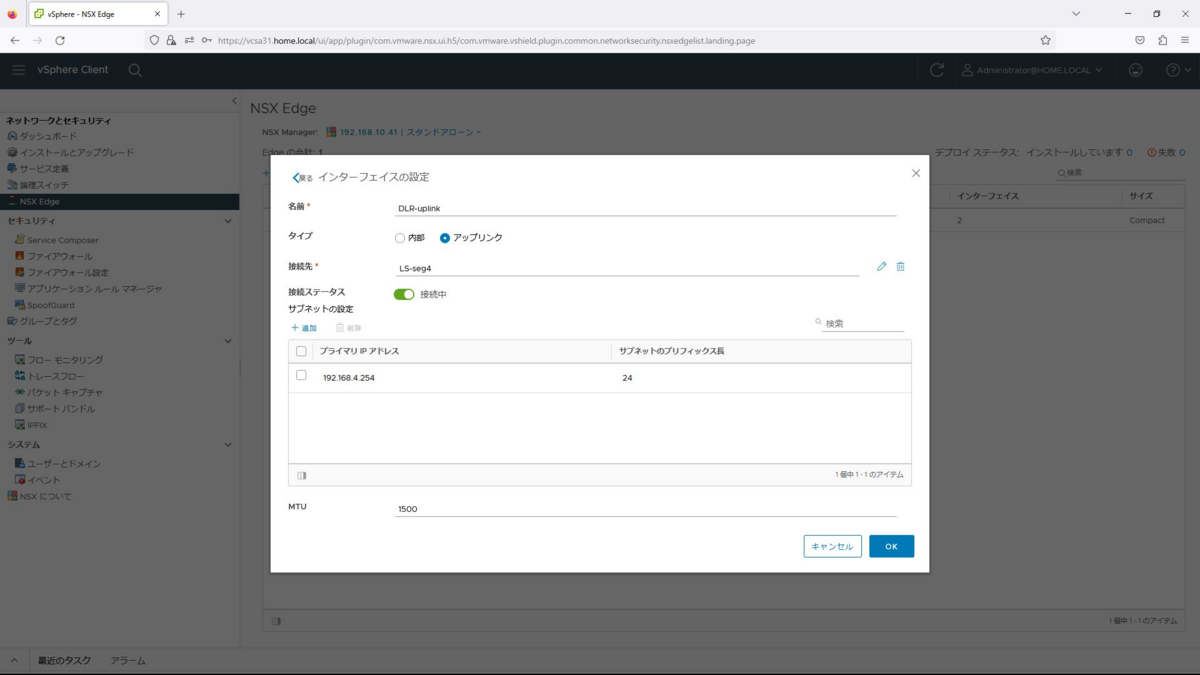This screenshot has height=675, width=1200.
Task: Collapse the セキュリティ section
Action: point(228,220)
